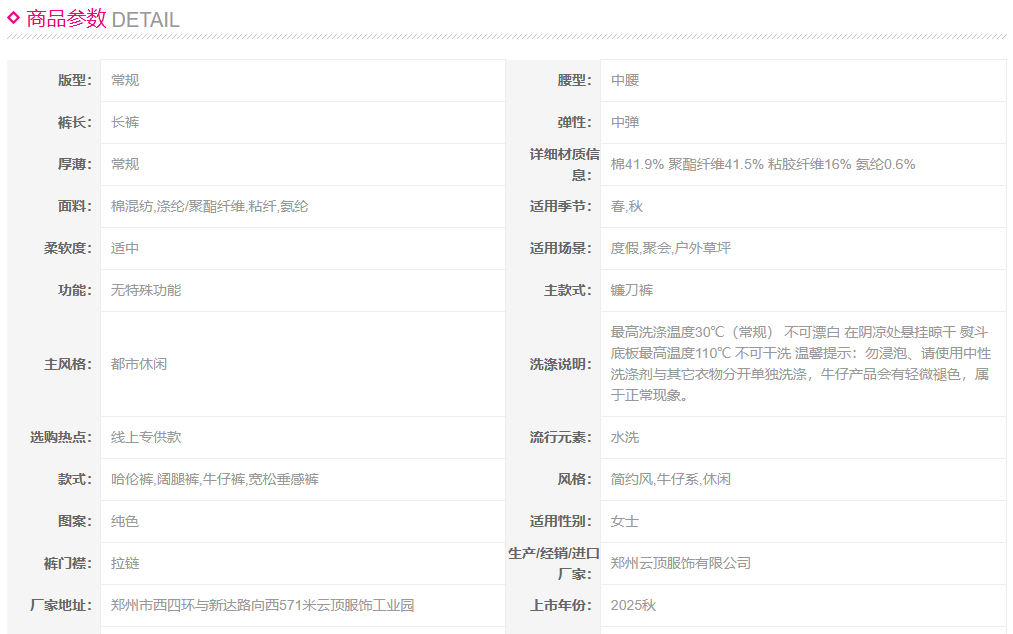The width and height of the screenshot is (1013, 634).
Task: Click the manufacturer name 郑州云顶服饰有限公司
Action: [680, 563]
